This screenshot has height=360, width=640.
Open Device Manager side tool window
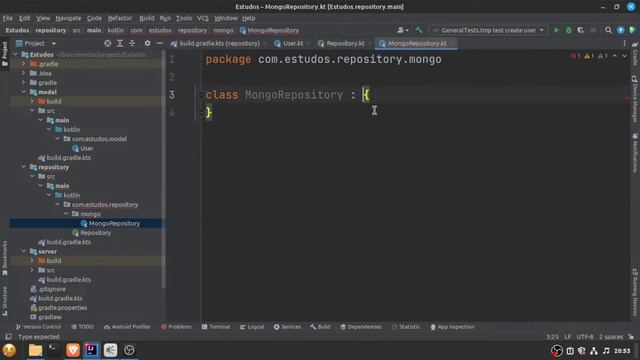635,99
